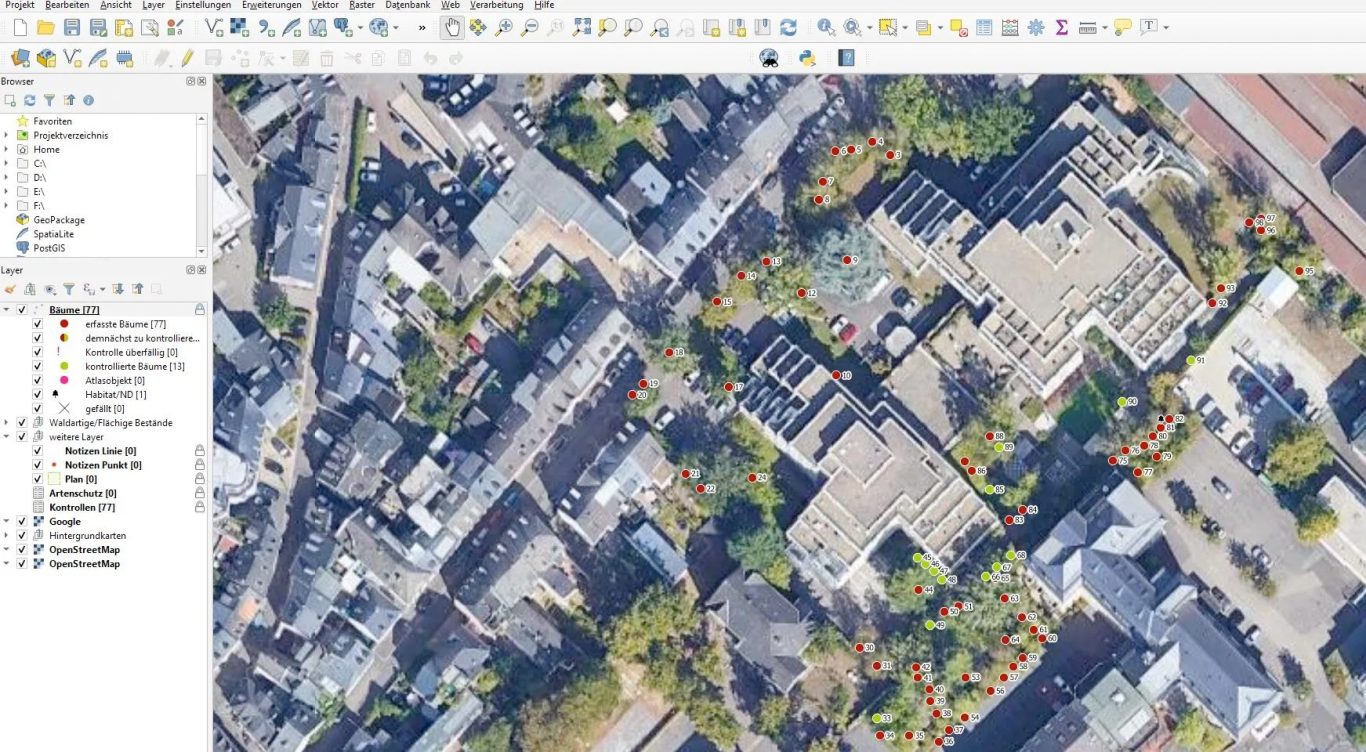The height and width of the screenshot is (752, 1366).
Task: Click the green 'kontrollierte Bäume' legend symbol
Action: coord(64,366)
